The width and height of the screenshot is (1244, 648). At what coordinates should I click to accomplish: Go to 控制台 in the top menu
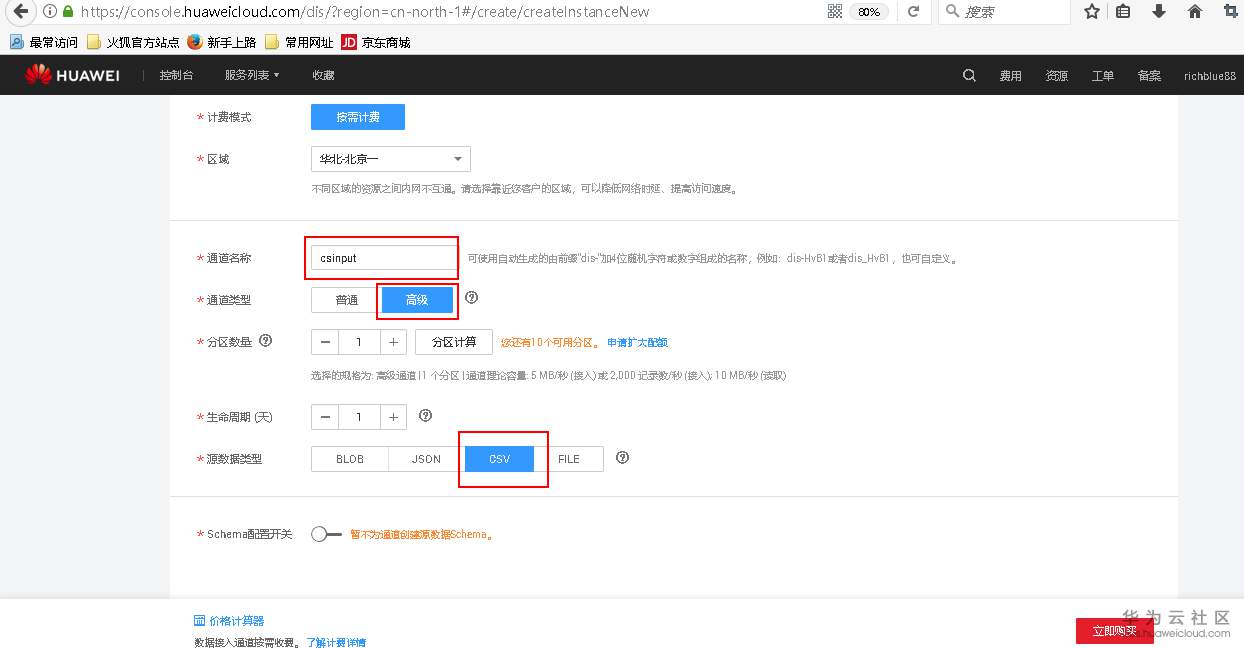177,74
